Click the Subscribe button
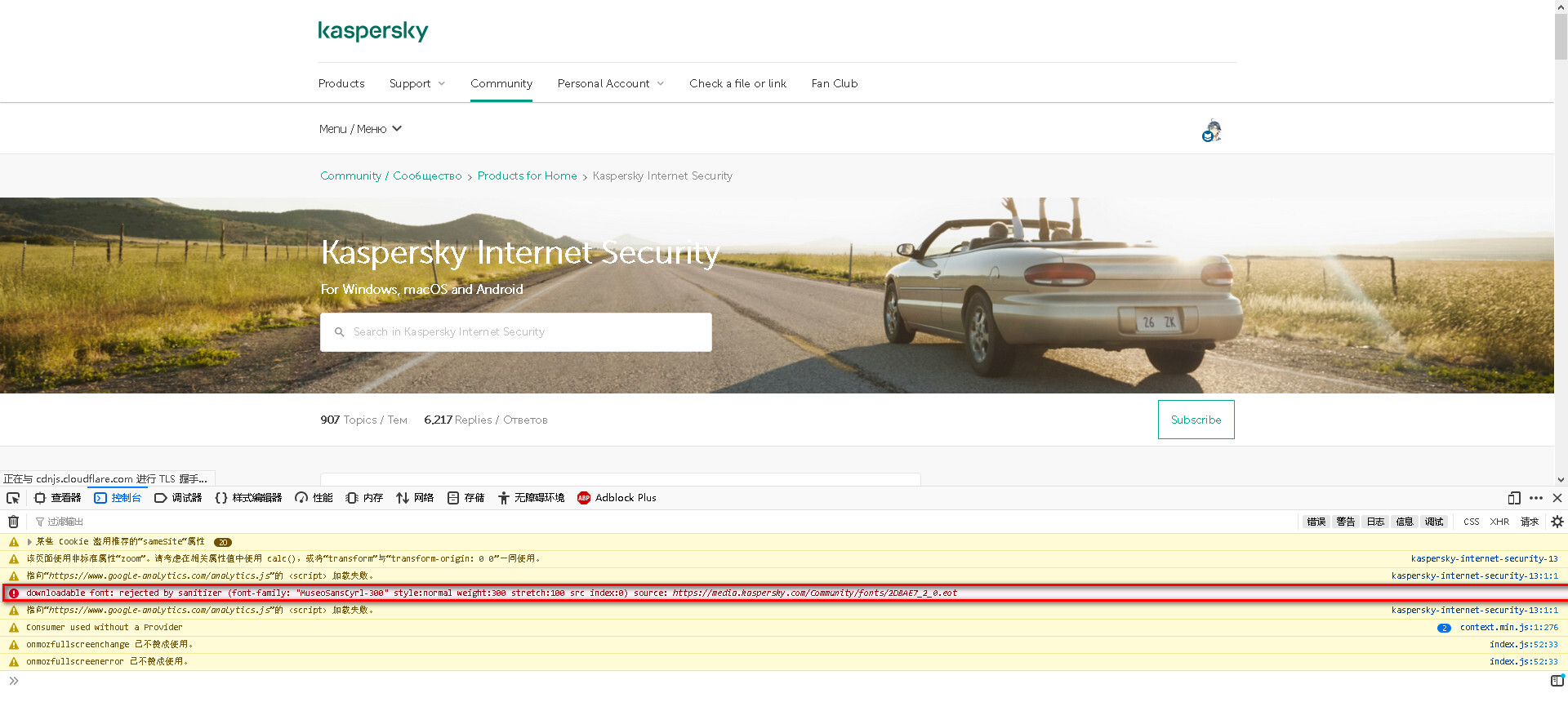Image resolution: width=1568 pixels, height=711 pixels. 1196,420
